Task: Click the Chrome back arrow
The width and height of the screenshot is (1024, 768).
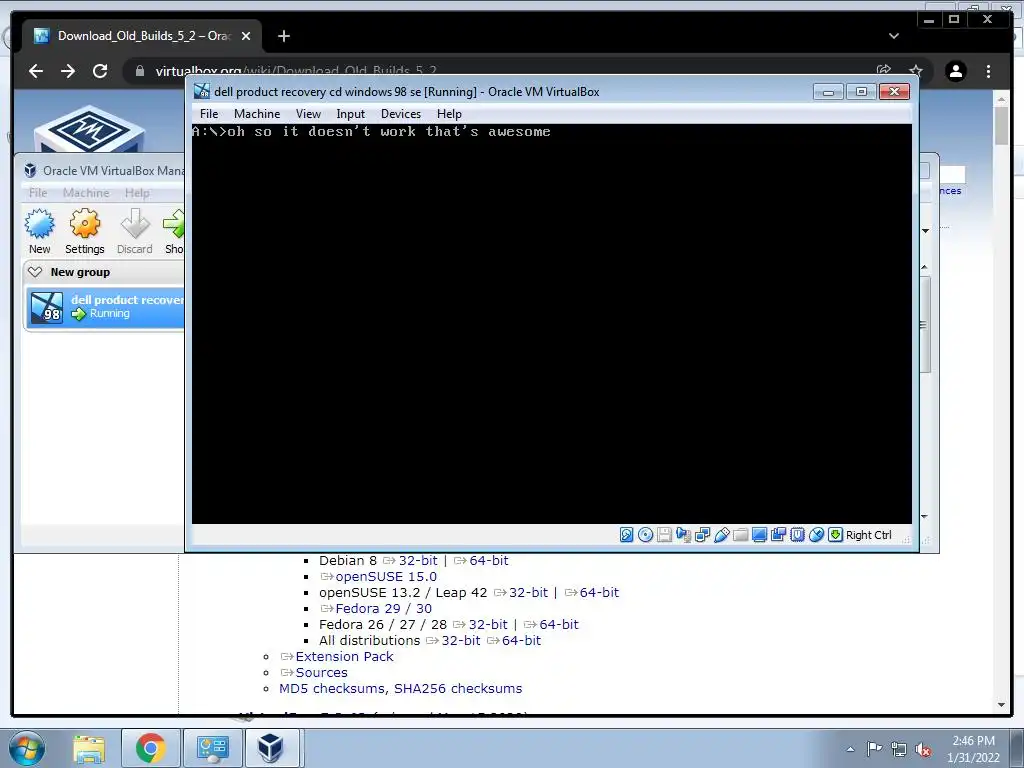Action: [36, 71]
